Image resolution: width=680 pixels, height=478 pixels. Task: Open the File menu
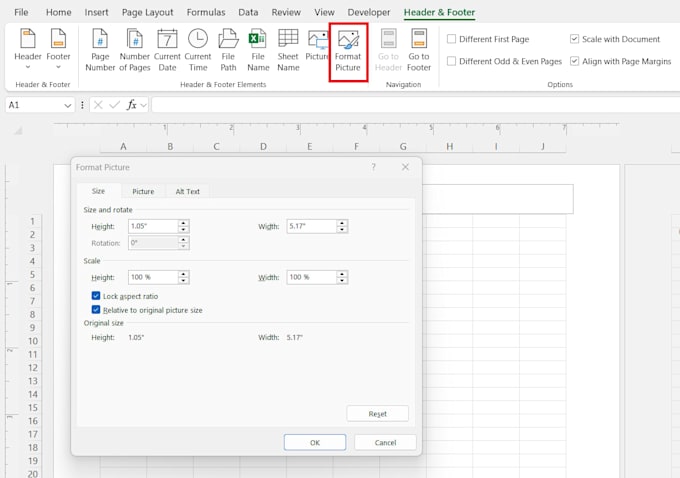21,12
